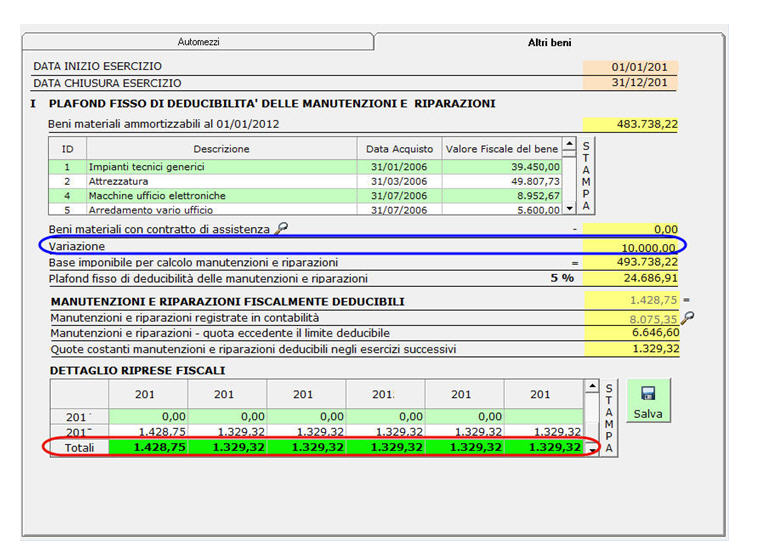Select the Attrezzatura row
774x554 pixels.
pos(306,181)
